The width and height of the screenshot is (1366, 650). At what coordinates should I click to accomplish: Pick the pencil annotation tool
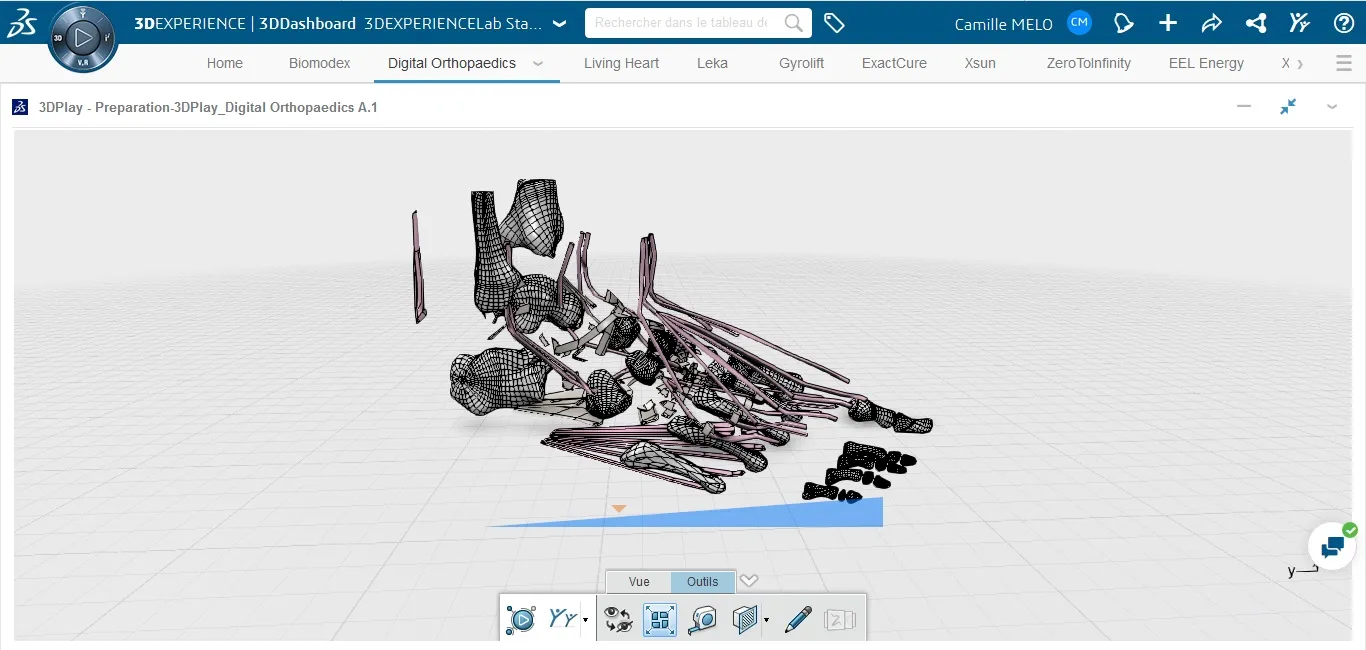[797, 620]
